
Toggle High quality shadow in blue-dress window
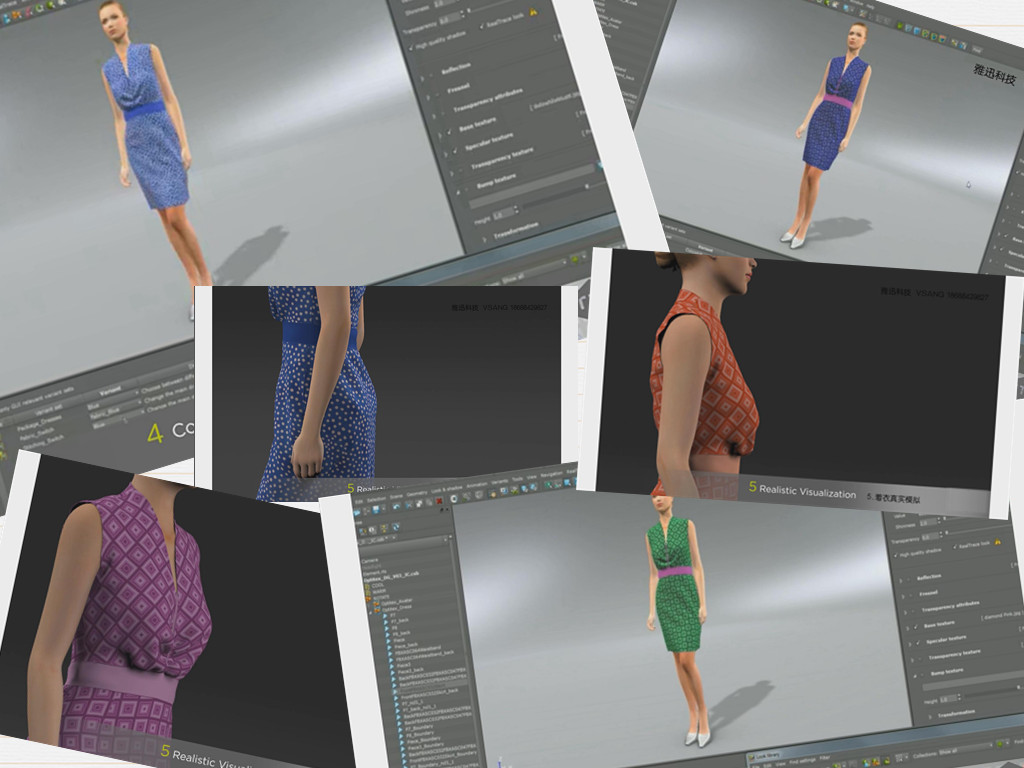click(411, 48)
